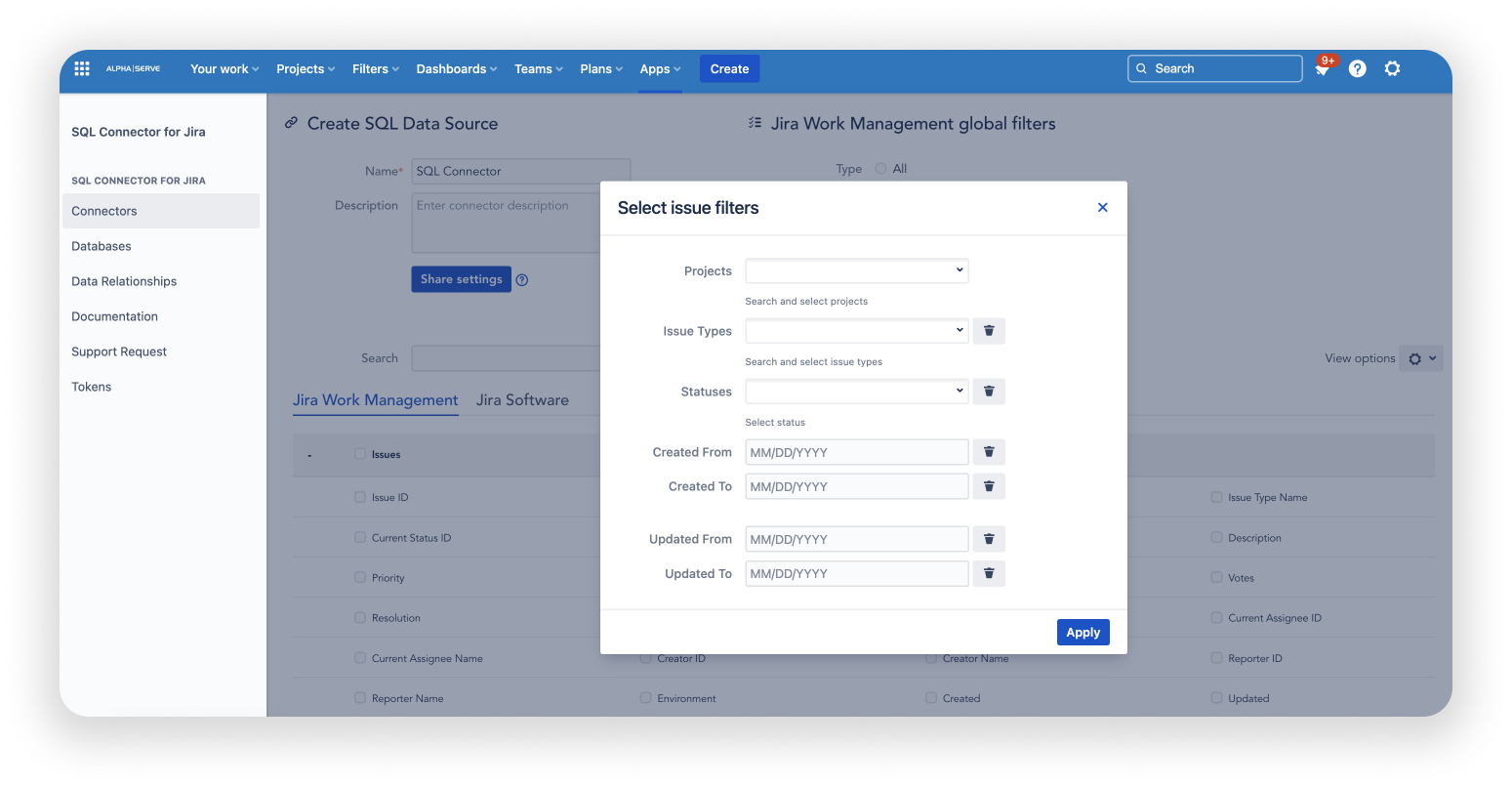Open the Projects selection dropdown
1512x786 pixels.
[x=856, y=270]
